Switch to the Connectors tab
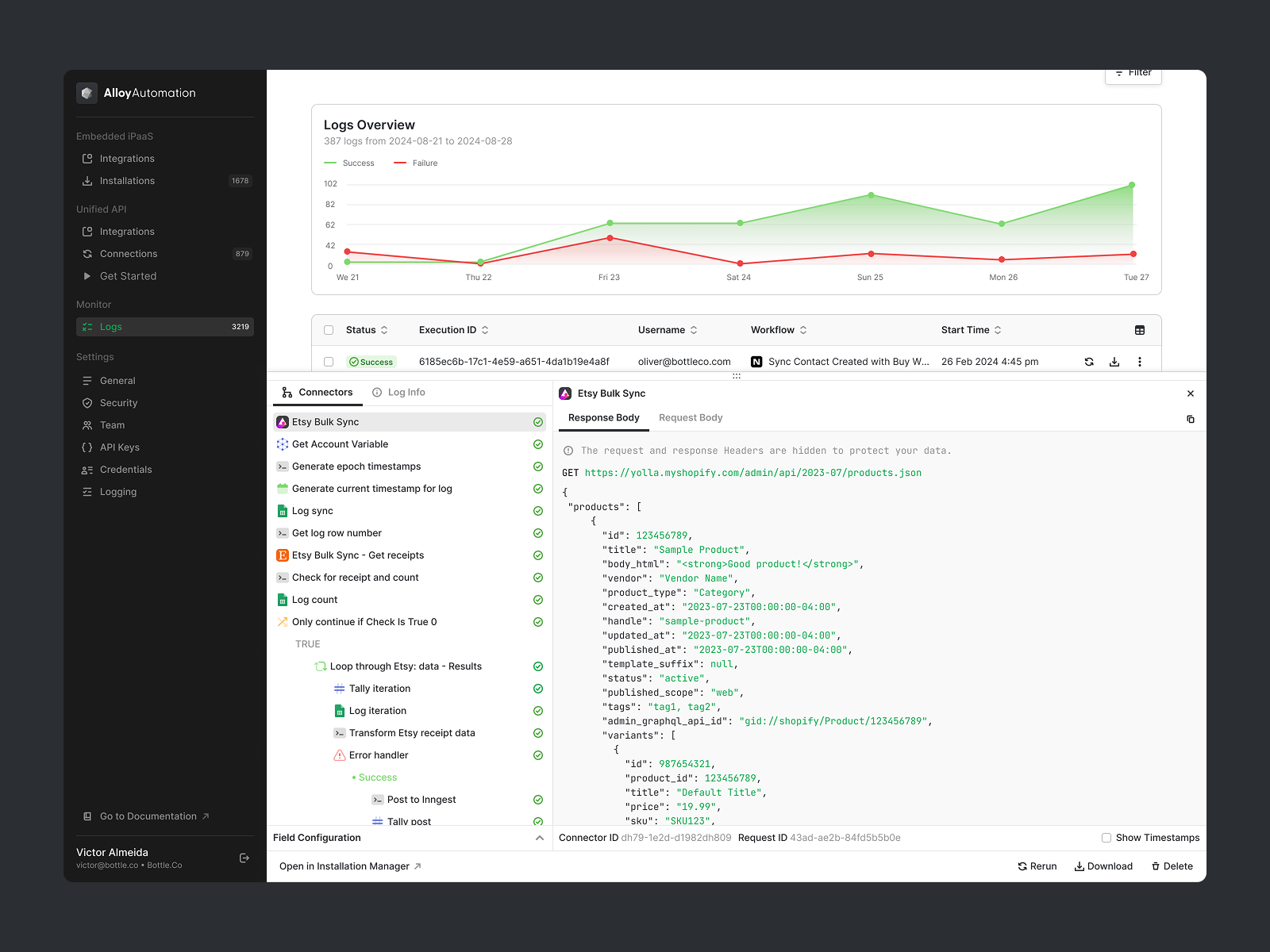 pos(317,393)
